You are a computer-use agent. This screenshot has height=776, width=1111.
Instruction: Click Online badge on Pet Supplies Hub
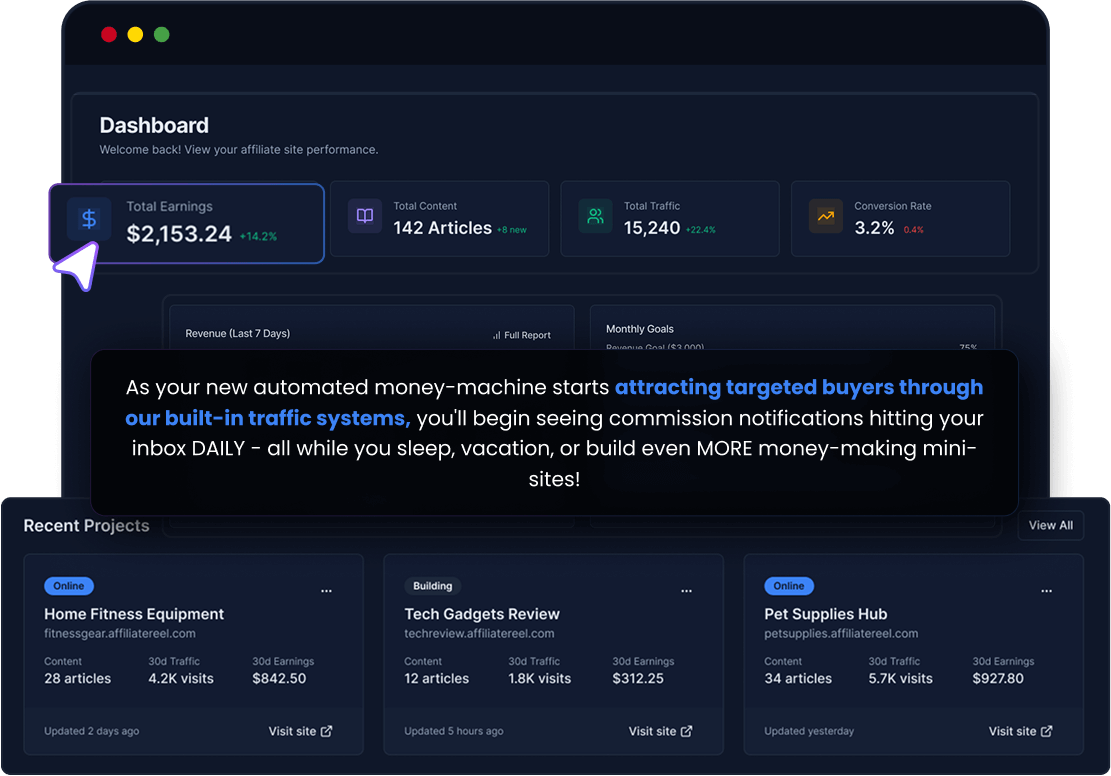pyautogui.click(x=789, y=586)
